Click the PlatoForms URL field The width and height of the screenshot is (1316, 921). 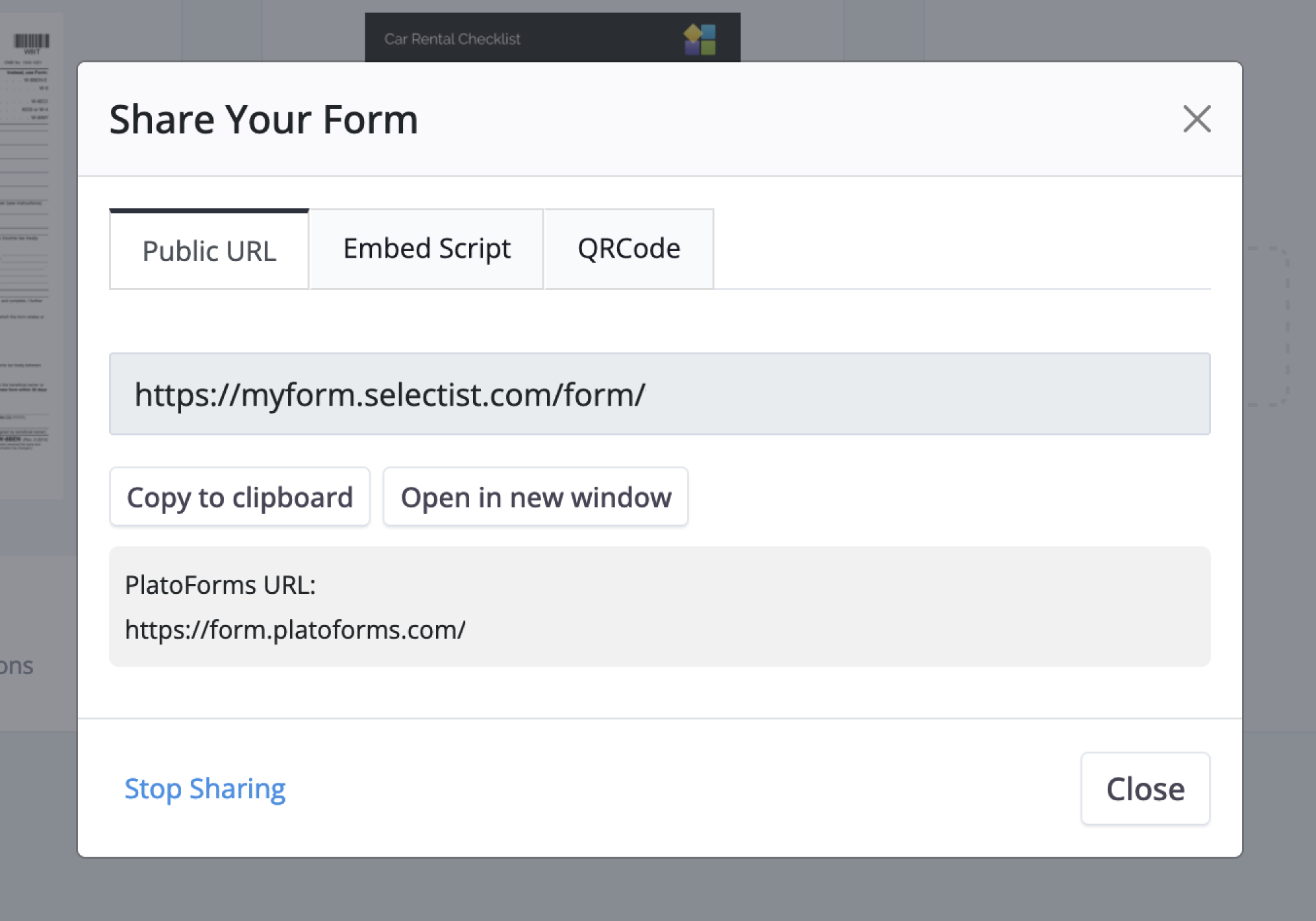click(x=294, y=628)
